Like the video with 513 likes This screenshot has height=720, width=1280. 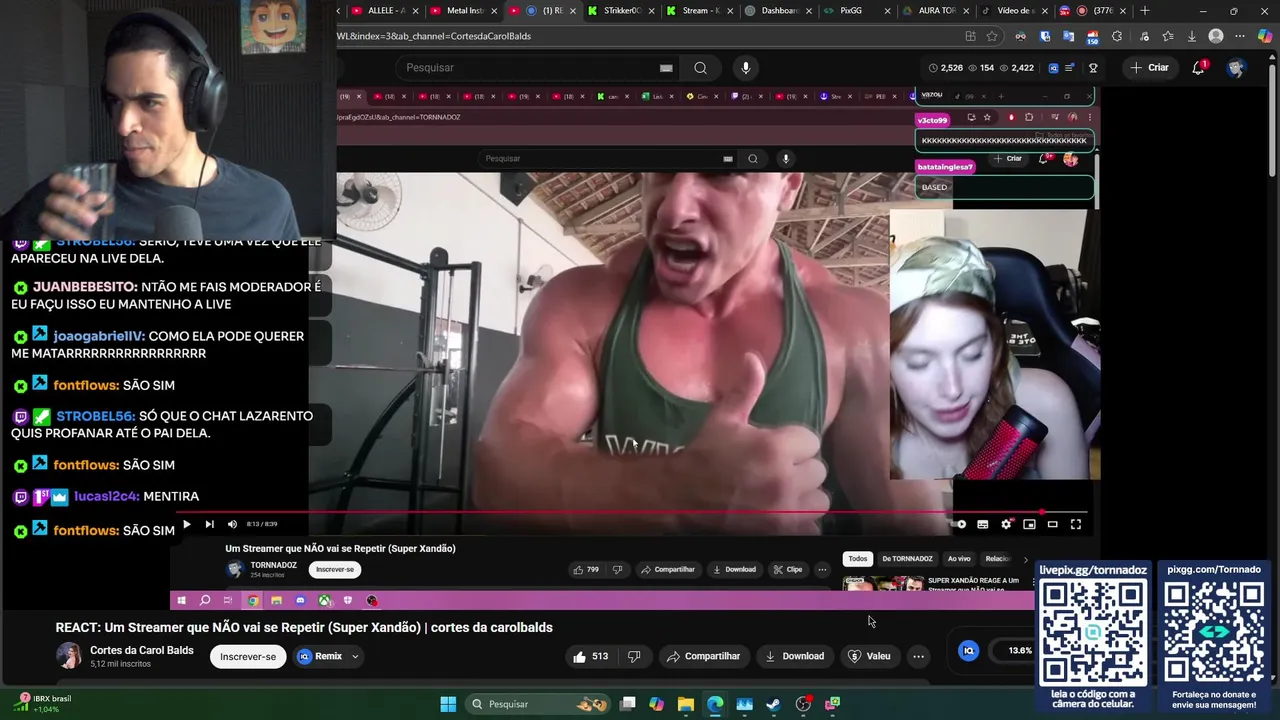(591, 656)
